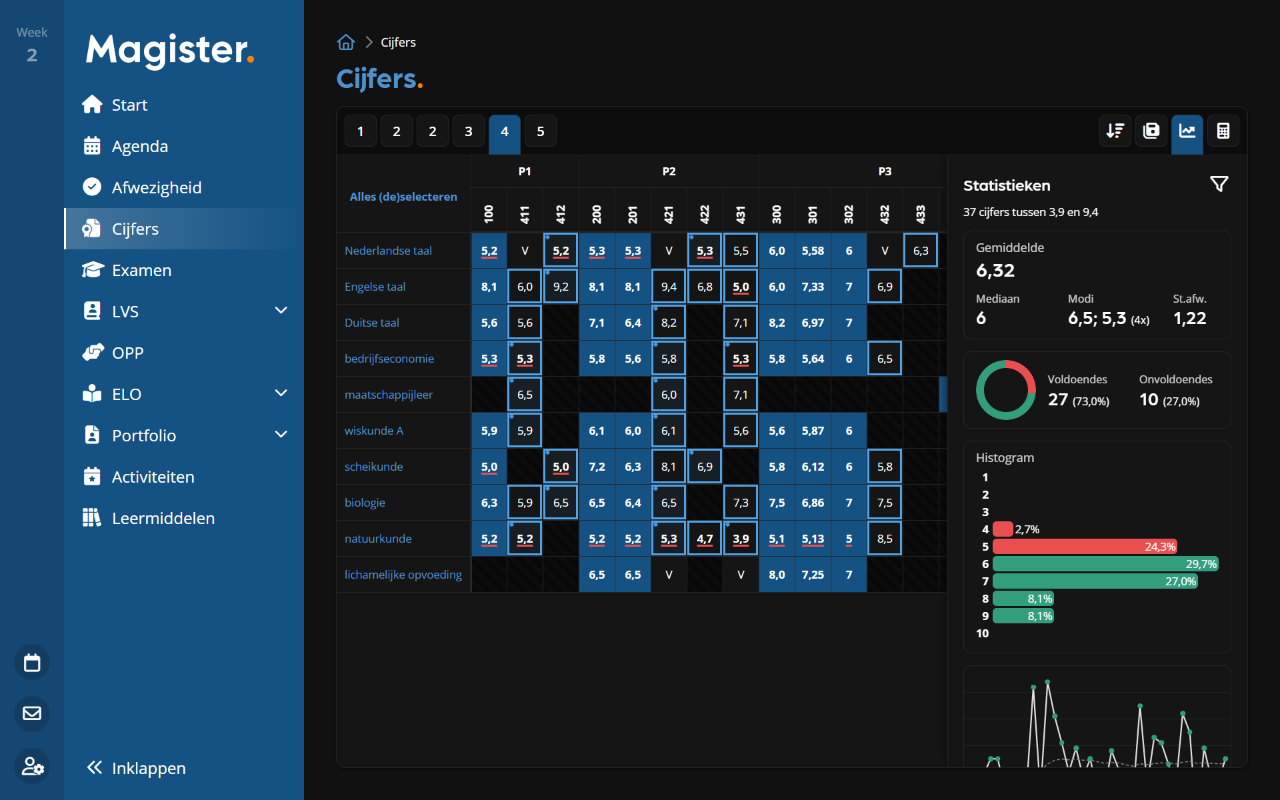
Task: Switch to grade tab 3
Action: [468, 131]
